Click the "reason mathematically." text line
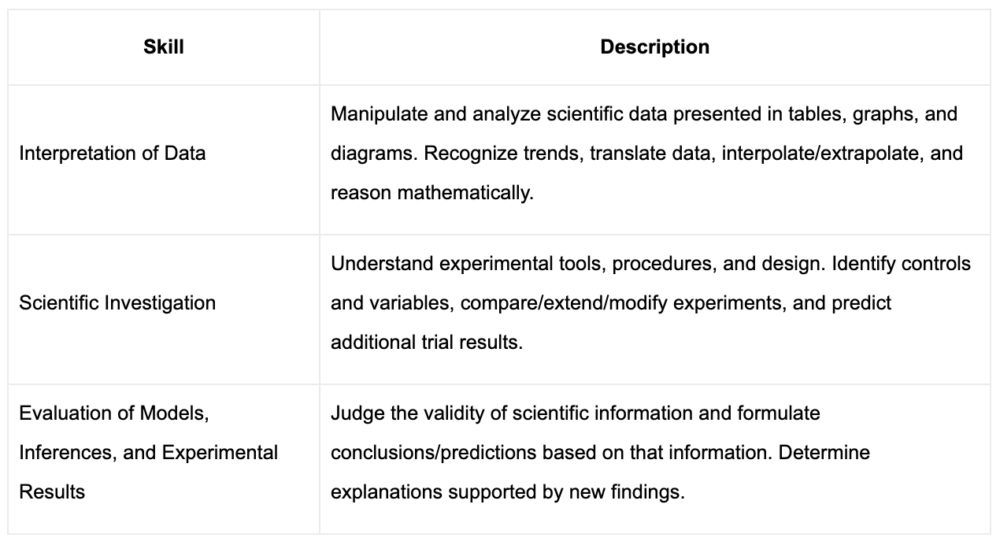The image size is (1000, 545). 432,192
